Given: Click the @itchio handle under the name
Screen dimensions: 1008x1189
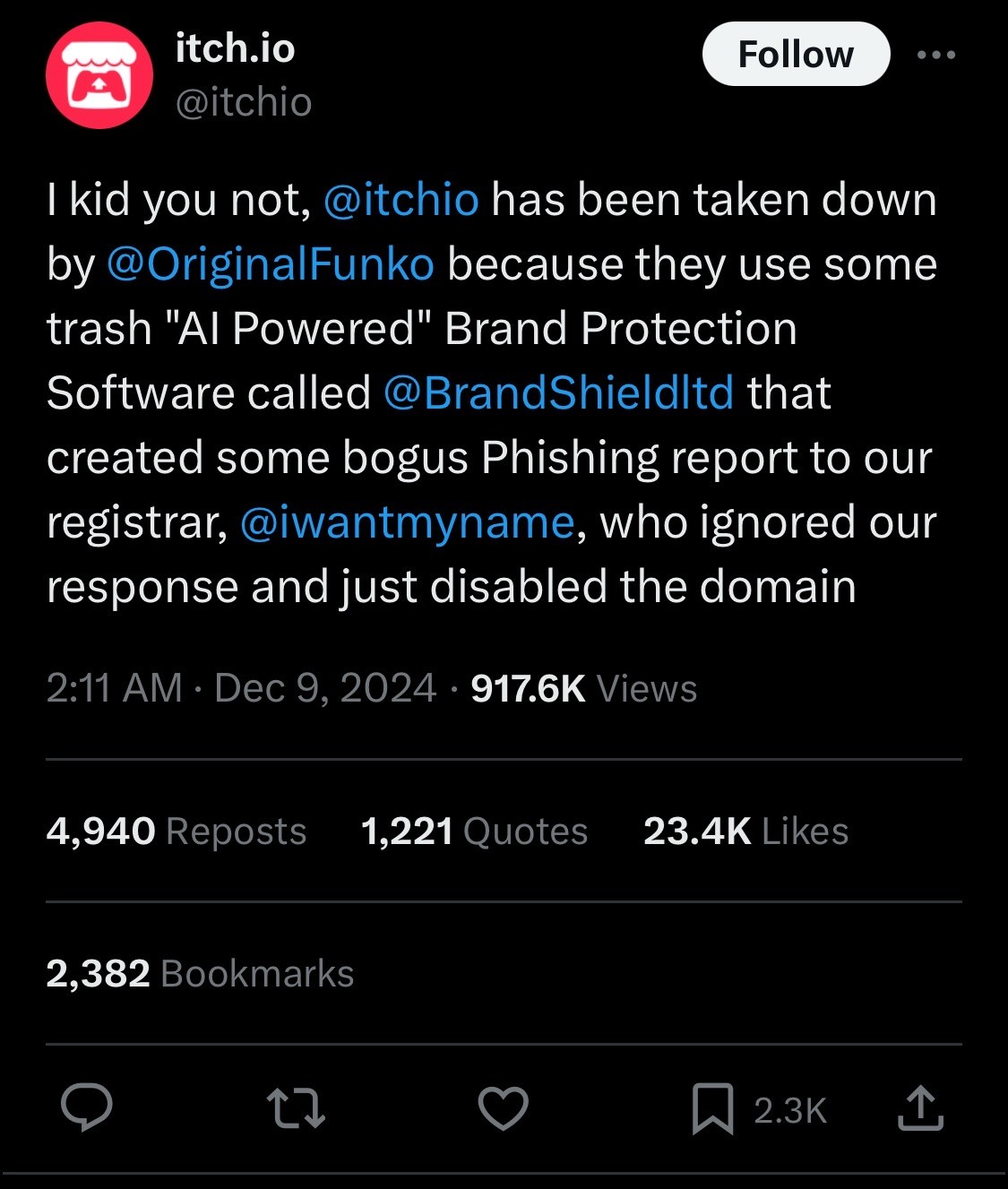Looking at the screenshot, I should coord(244,102).
